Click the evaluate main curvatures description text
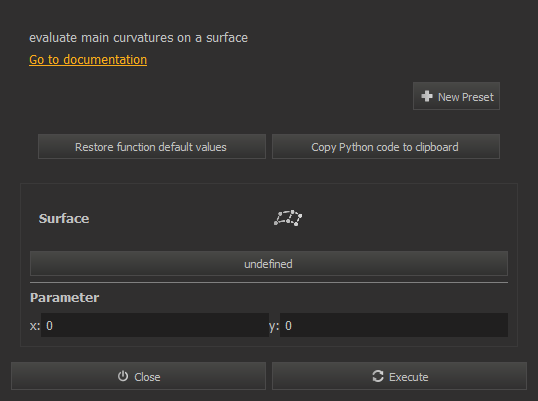The height and width of the screenshot is (401, 538). coord(138,38)
